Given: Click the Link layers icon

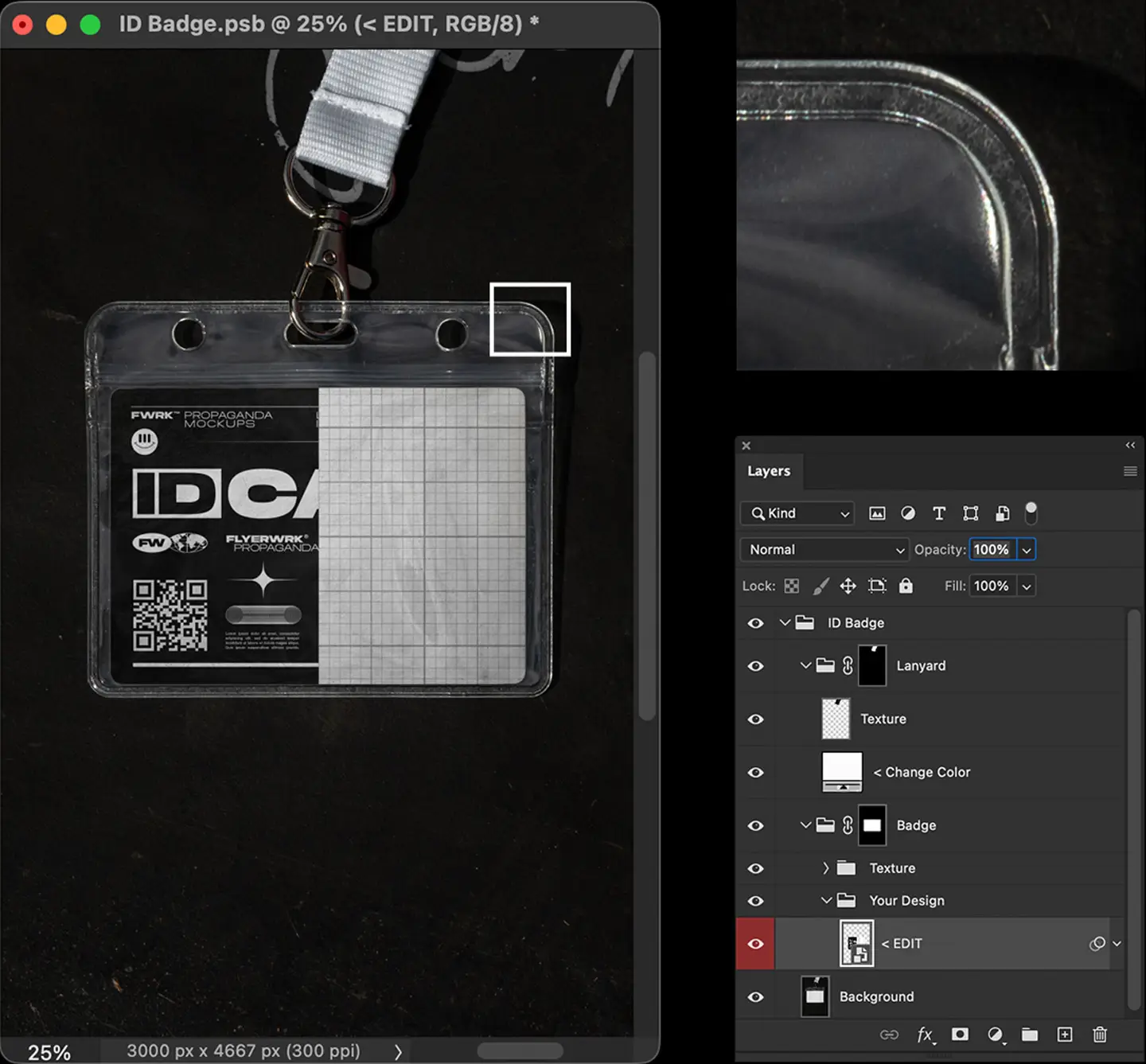Looking at the screenshot, I should [889, 1035].
